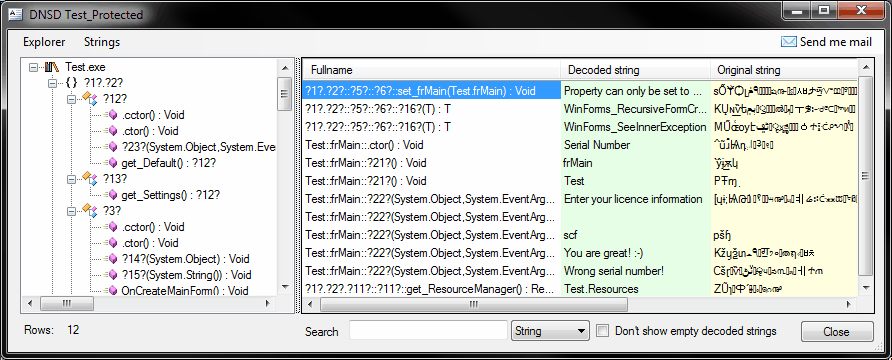Image resolution: width=892 pixels, height=360 pixels.
Task: Select the WinForms_SeeInnerException decoded string cell
Action: [635, 127]
